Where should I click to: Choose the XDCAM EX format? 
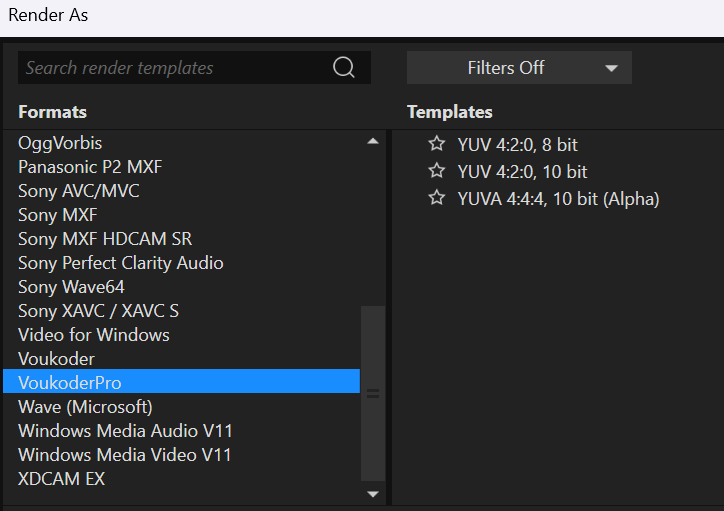pos(62,479)
